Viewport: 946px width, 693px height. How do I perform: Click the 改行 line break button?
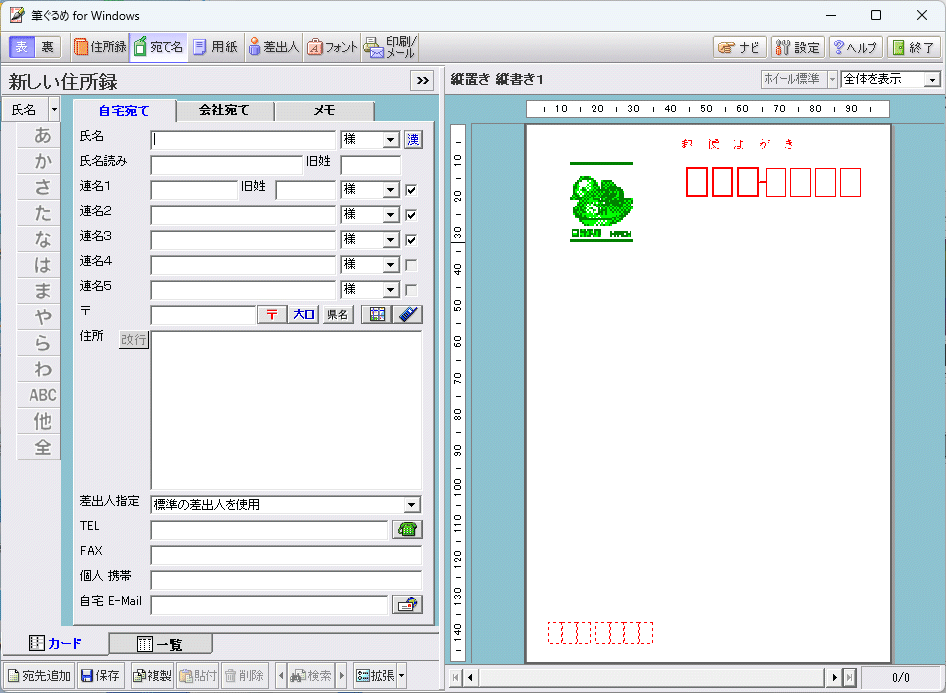133,340
